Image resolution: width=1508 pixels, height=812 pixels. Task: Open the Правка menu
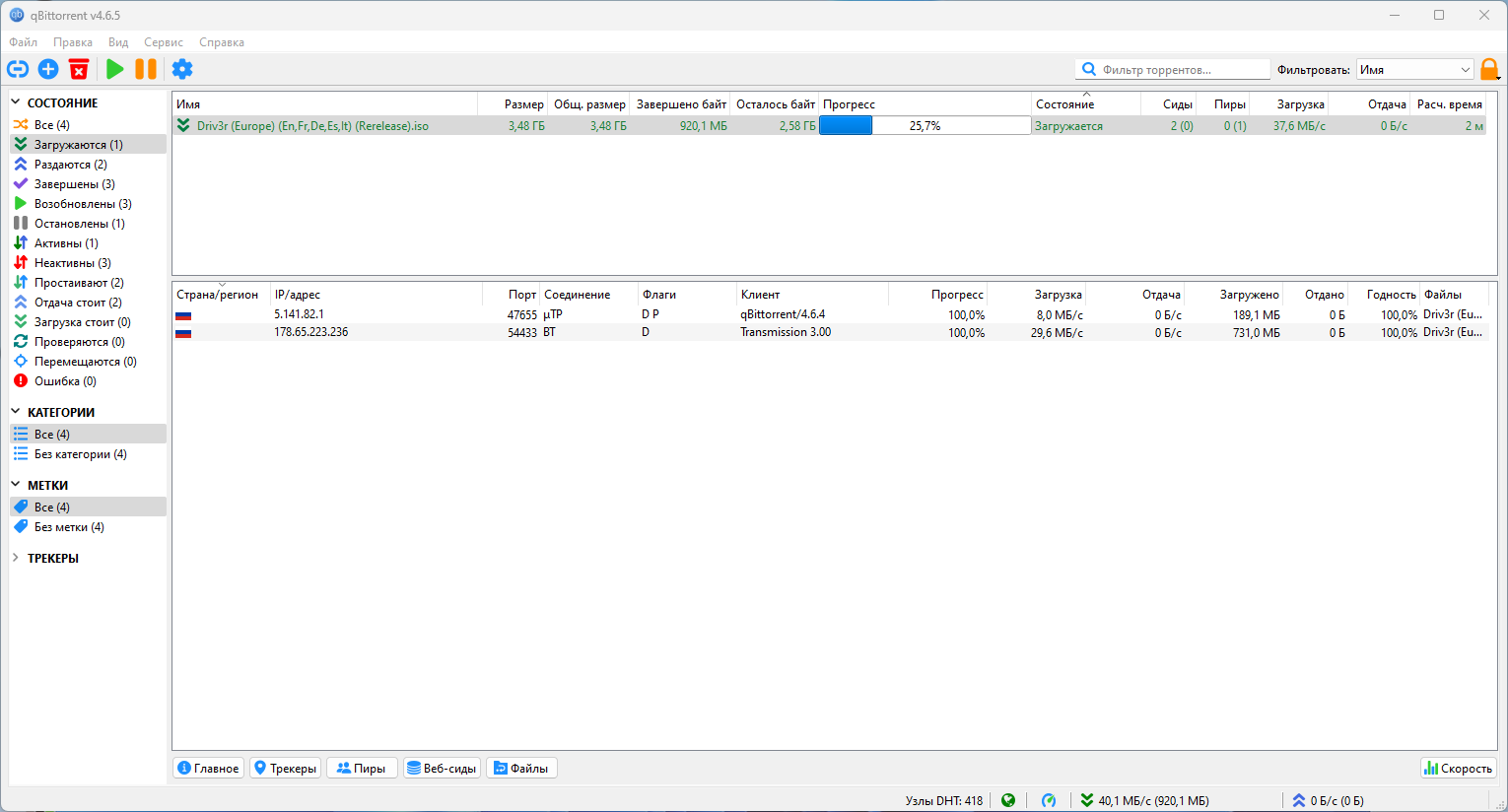click(73, 42)
